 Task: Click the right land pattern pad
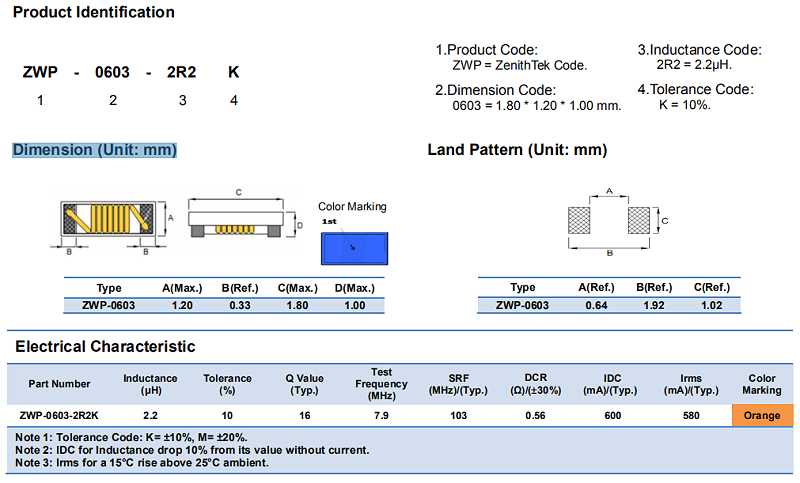point(639,220)
